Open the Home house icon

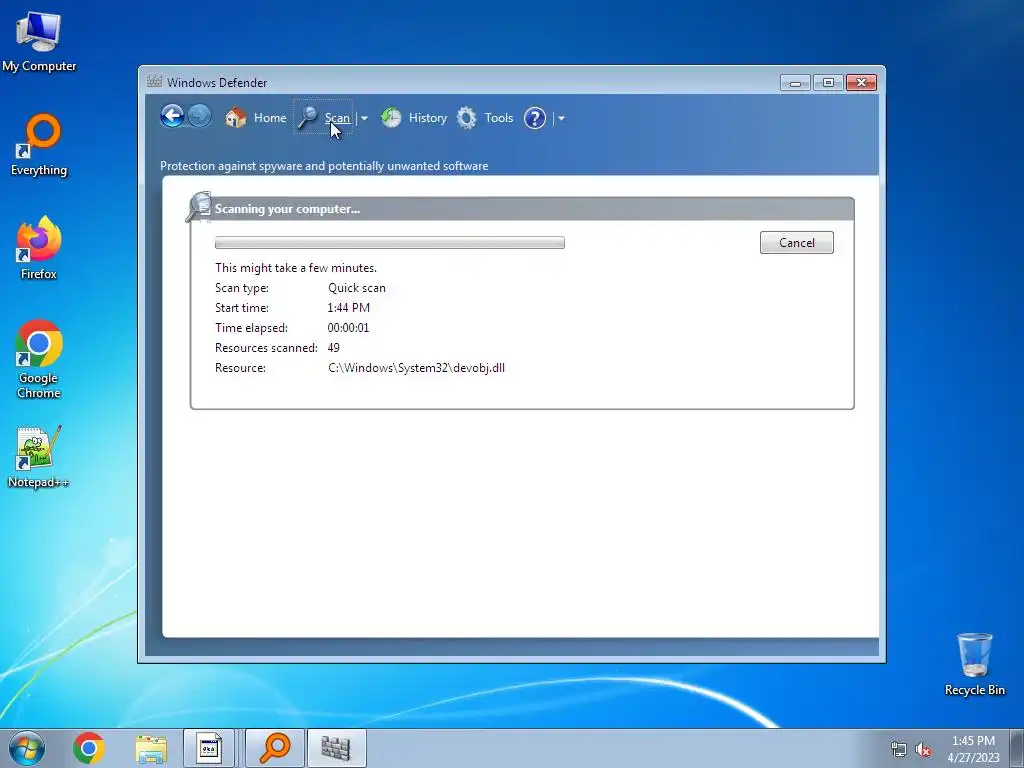(x=236, y=118)
